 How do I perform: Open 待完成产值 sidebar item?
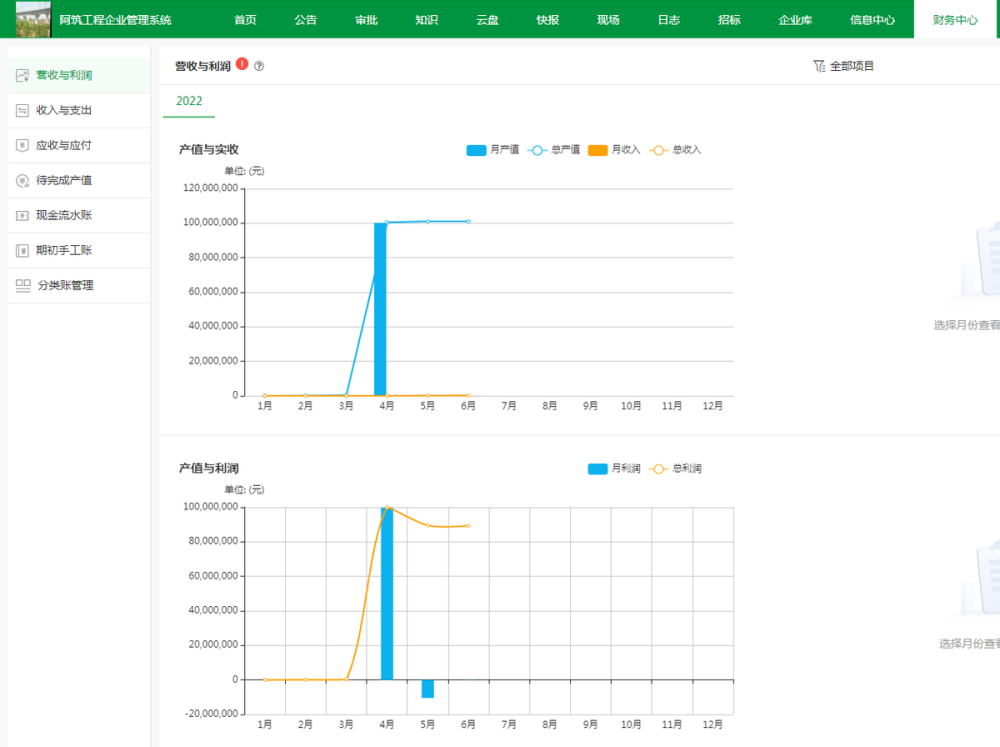(79, 181)
